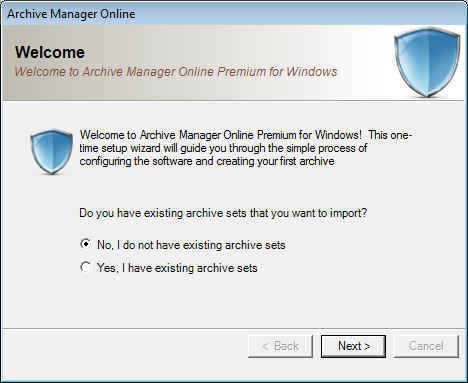Screen dimensions: 468x383
Task: Click the large blue shield logo in header
Action: tap(427, 62)
